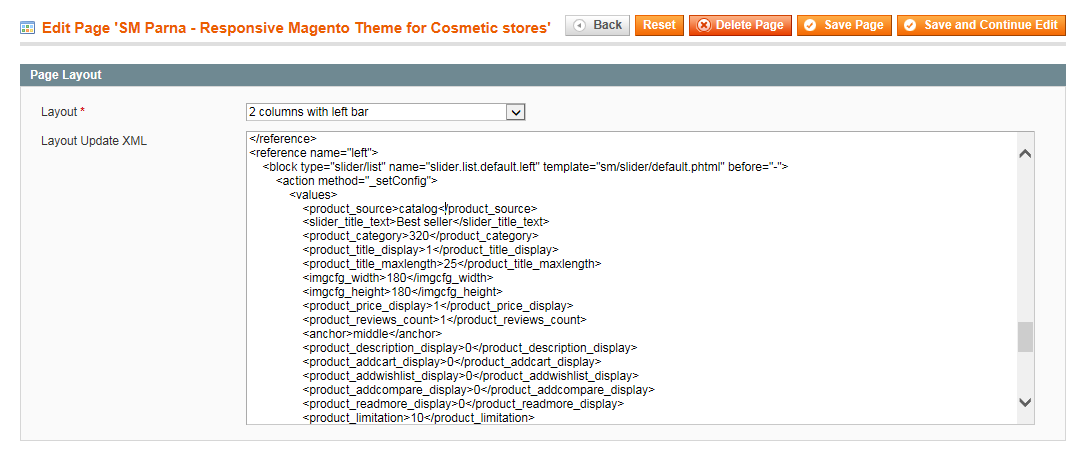Click the closing '</reference>' top line
1084x453 pixels.
tap(283, 139)
